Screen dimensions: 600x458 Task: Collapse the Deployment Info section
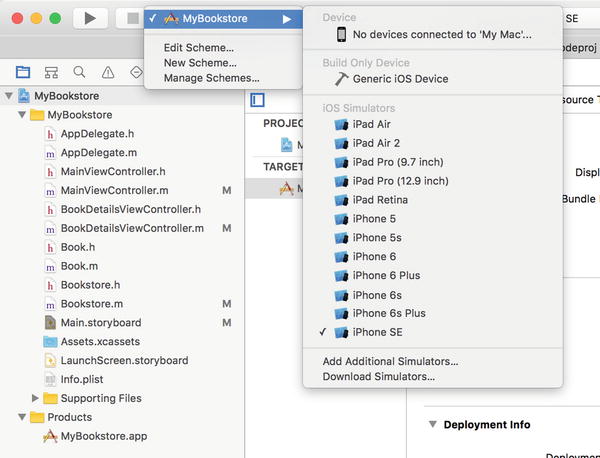pos(433,424)
